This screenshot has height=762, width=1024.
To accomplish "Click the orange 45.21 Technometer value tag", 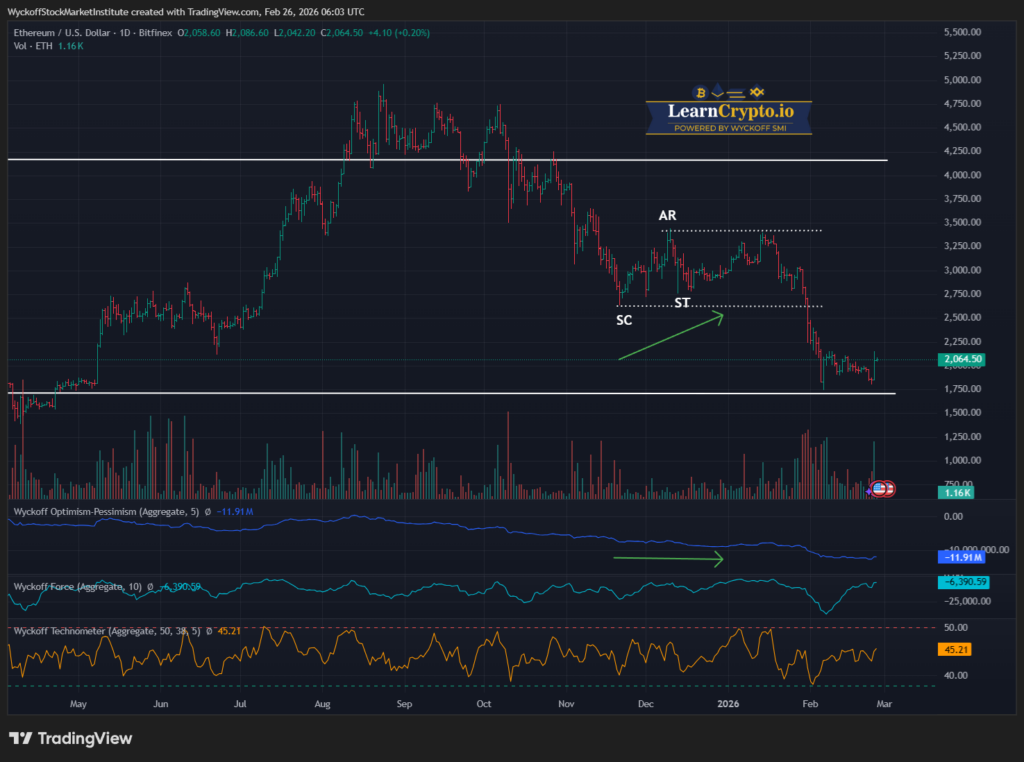I will click(x=955, y=649).
